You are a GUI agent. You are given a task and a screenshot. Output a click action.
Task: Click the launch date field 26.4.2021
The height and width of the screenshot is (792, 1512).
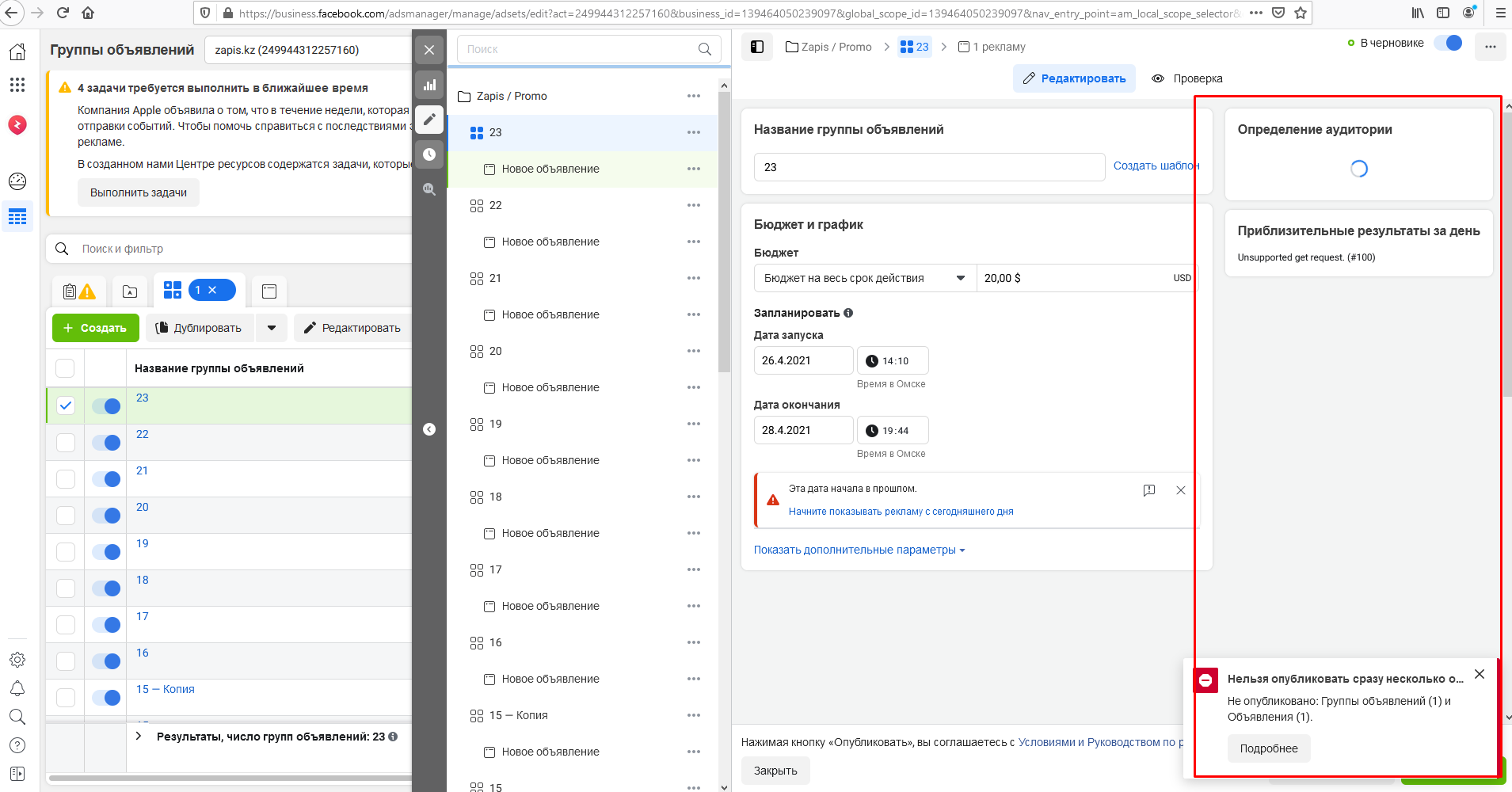(803, 360)
